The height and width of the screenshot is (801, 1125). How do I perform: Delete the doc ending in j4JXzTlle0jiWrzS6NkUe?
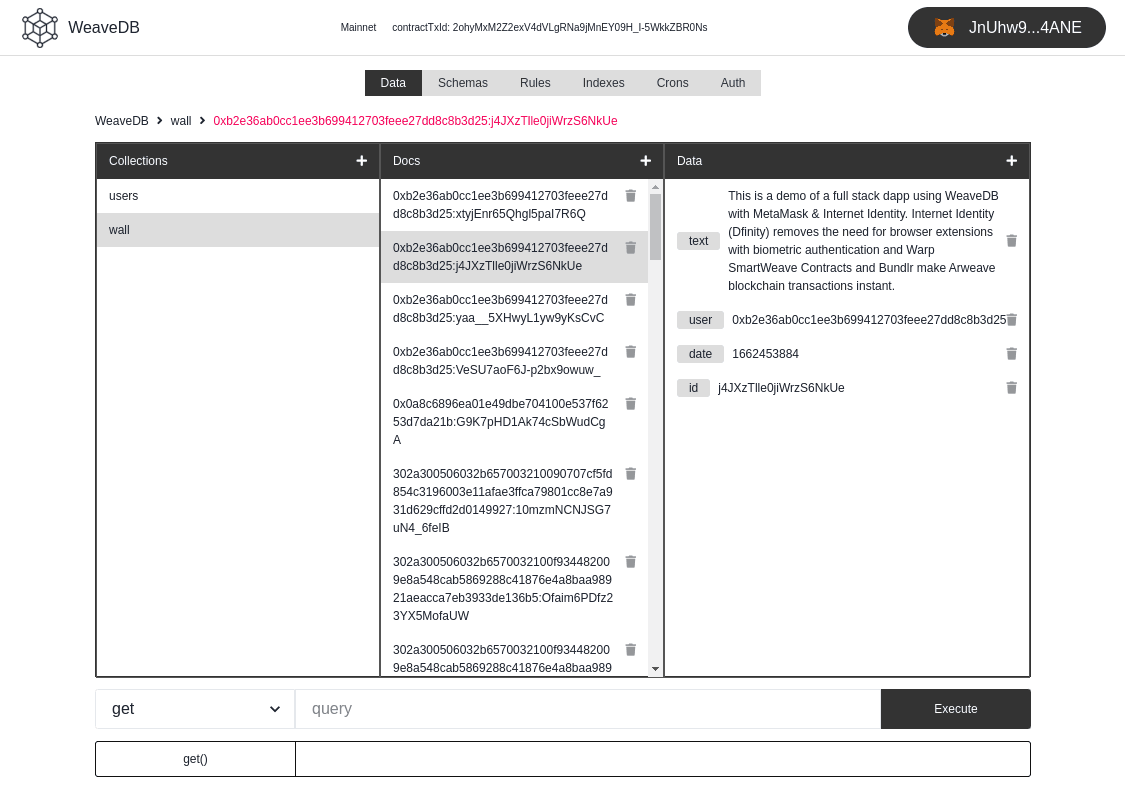coord(631,248)
